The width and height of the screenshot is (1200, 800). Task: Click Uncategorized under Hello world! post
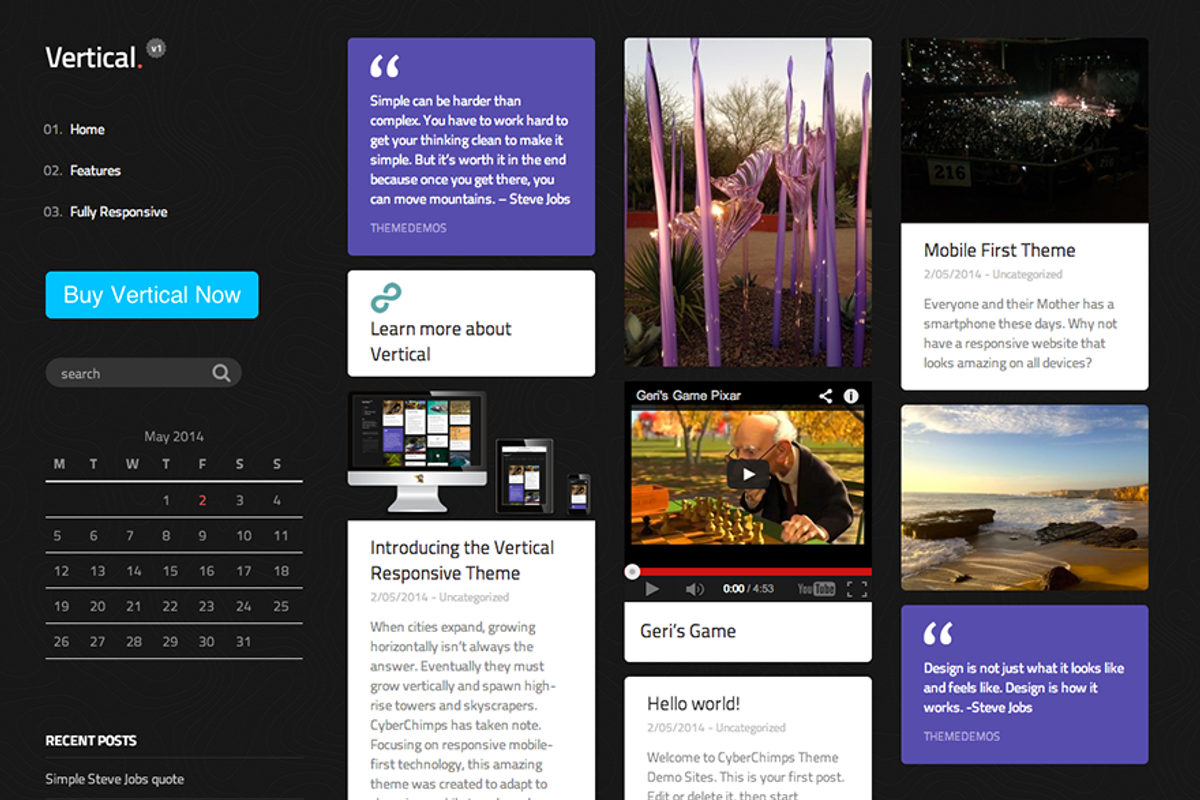point(751,728)
